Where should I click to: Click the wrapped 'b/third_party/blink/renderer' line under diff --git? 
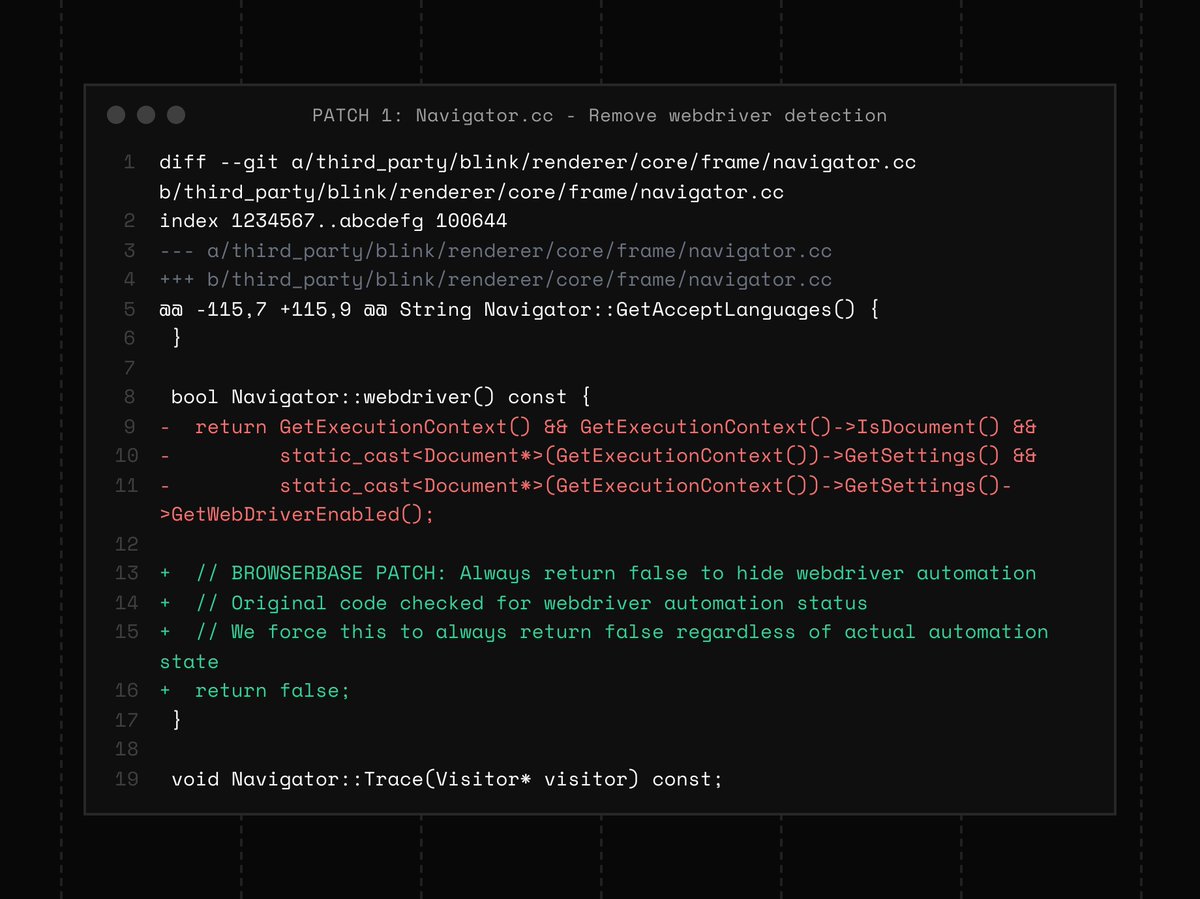click(x=472, y=191)
